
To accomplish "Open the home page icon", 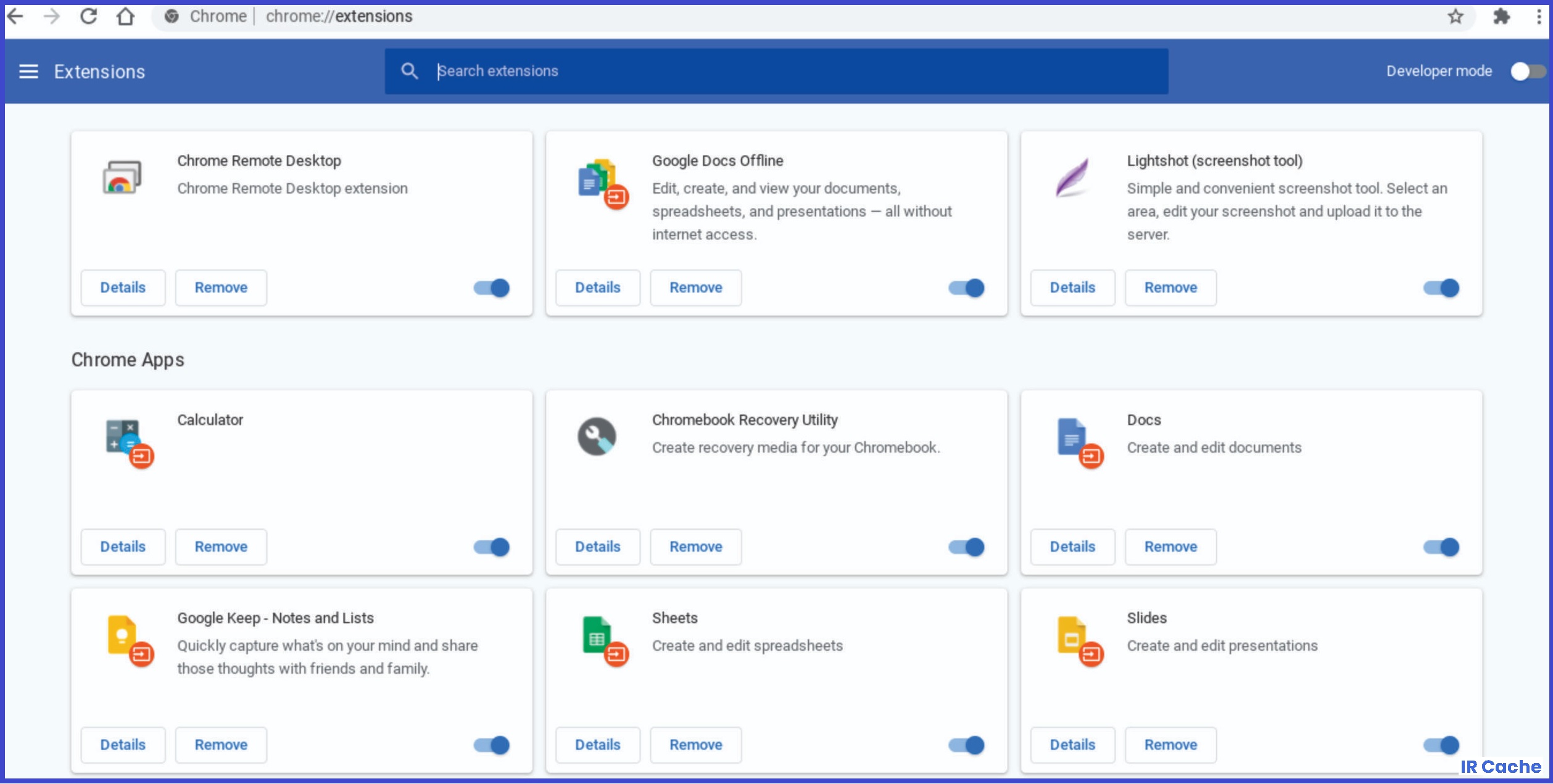I will point(125,16).
